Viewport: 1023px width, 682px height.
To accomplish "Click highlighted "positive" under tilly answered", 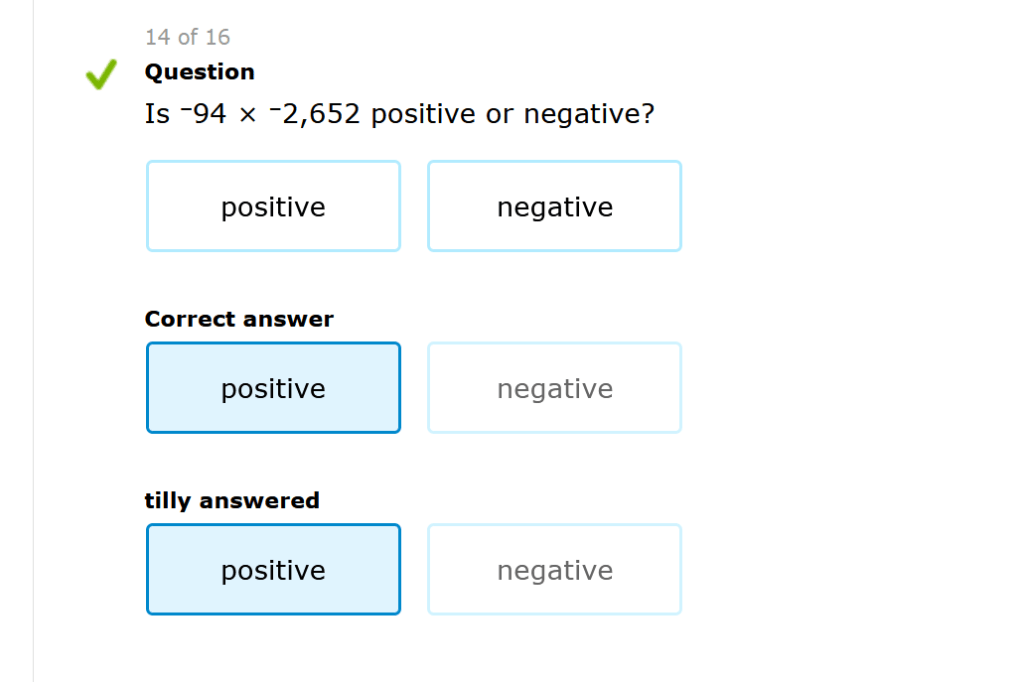I will [273, 570].
